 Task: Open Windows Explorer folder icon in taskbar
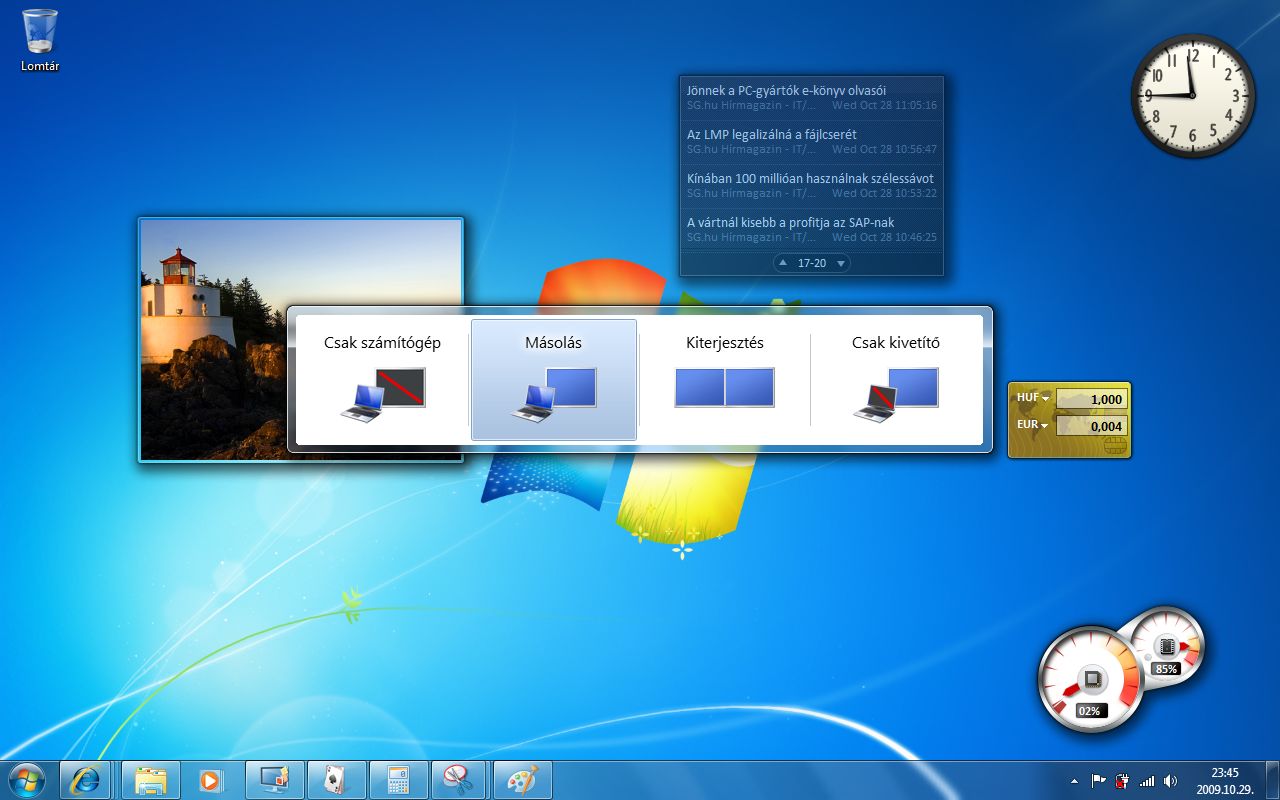151,779
